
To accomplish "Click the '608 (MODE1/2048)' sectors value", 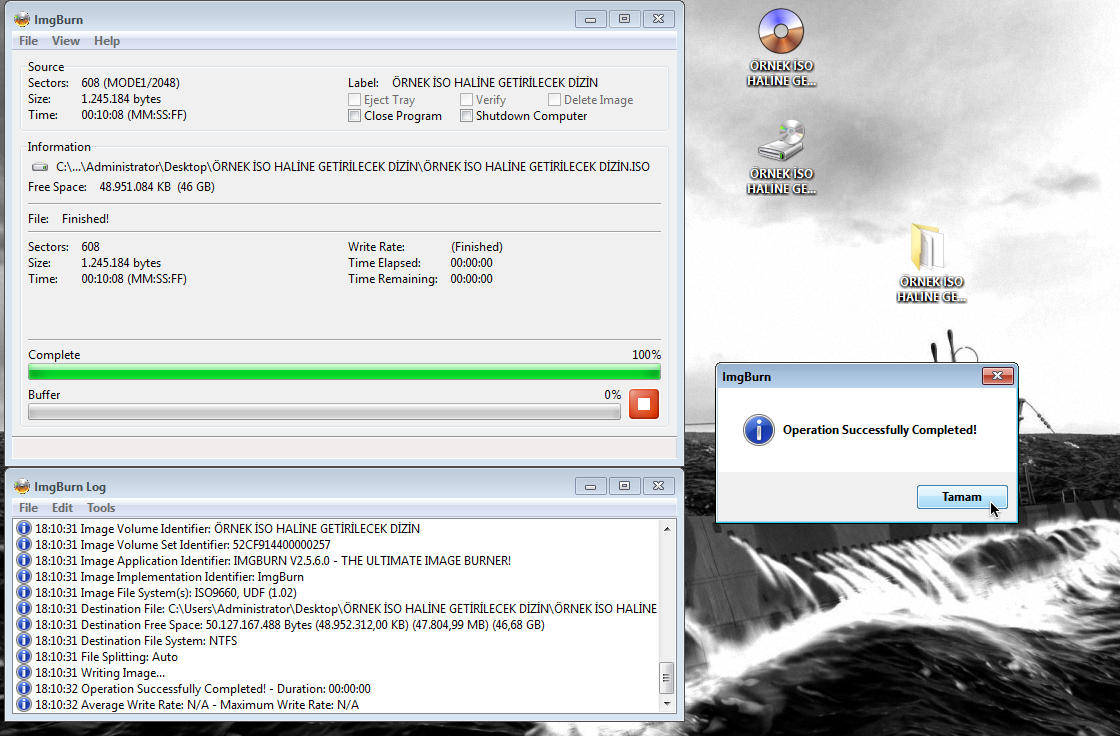I will click(x=130, y=83).
